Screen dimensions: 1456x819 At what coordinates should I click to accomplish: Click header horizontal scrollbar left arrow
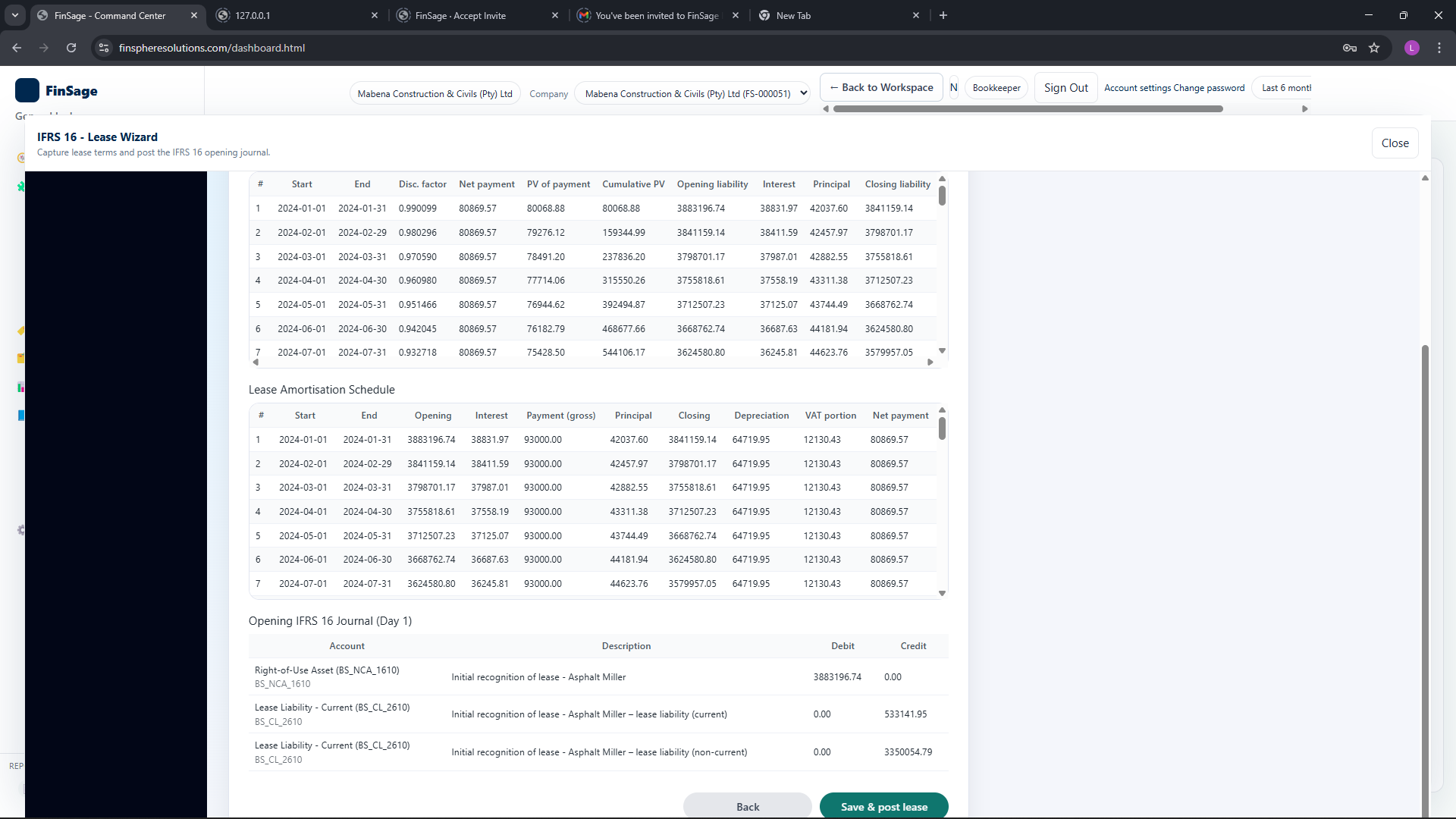(x=826, y=109)
